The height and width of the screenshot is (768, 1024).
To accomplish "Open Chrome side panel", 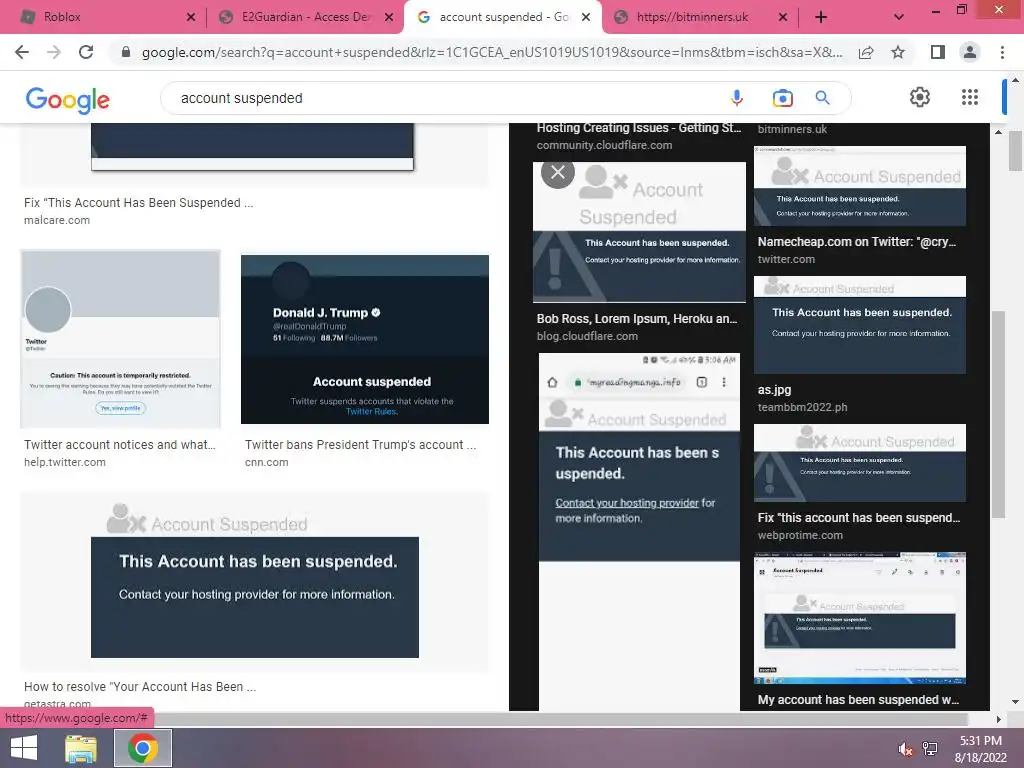I will [937, 52].
